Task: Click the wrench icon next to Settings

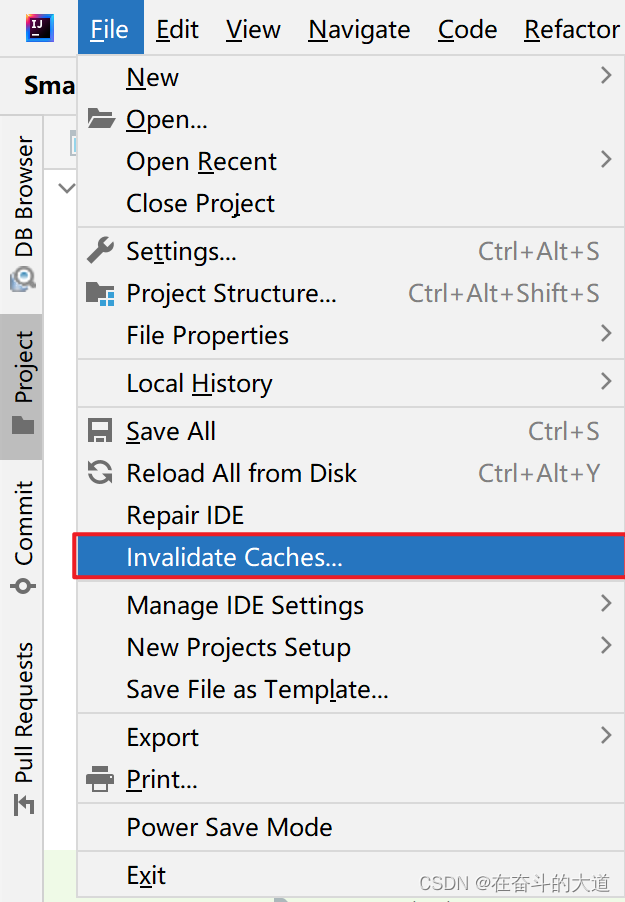Action: pos(100,250)
